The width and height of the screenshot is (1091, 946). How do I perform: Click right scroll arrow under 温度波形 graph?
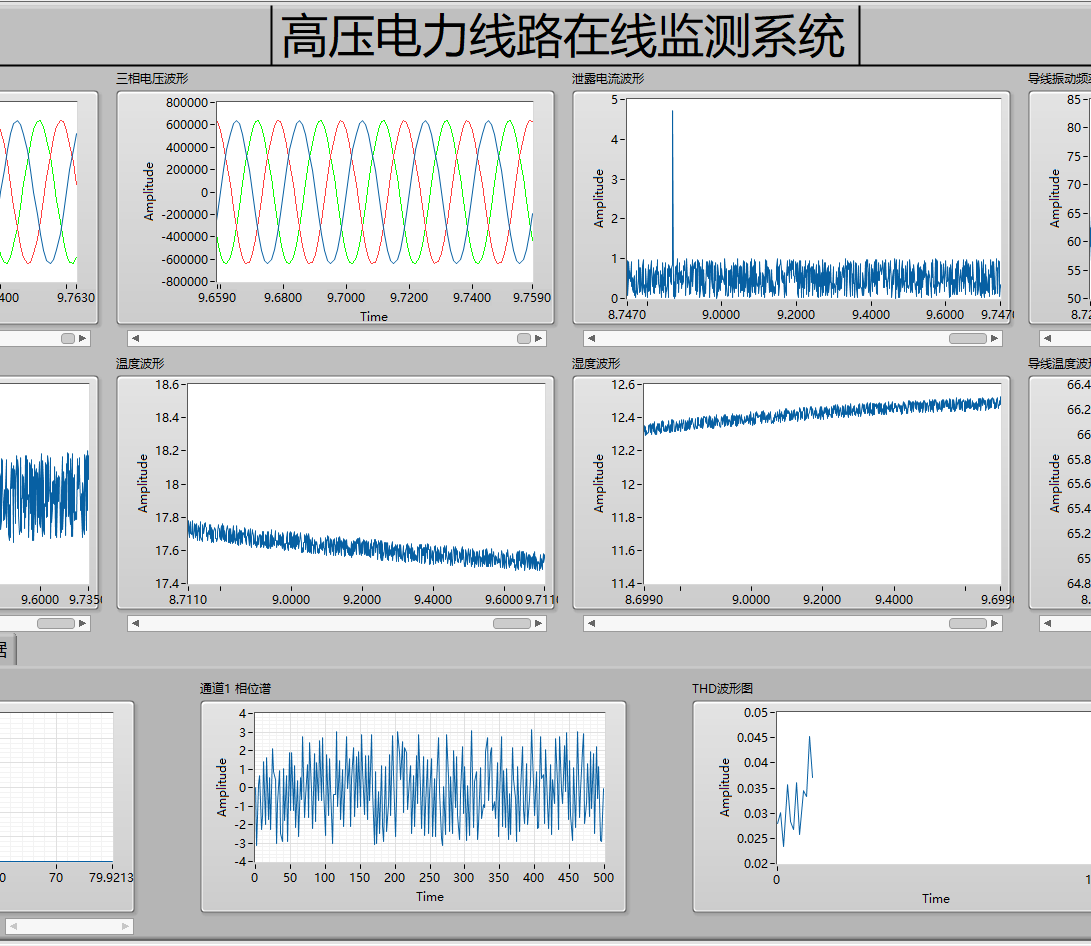538,623
